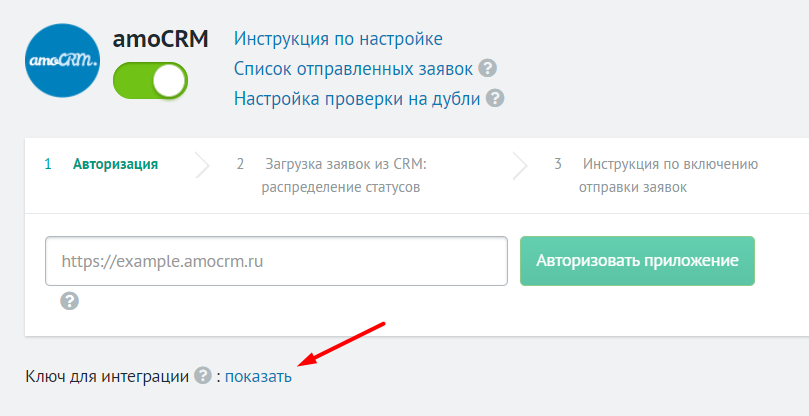Open Список отправленных заявок link
The image size is (809, 416).
pos(353,69)
